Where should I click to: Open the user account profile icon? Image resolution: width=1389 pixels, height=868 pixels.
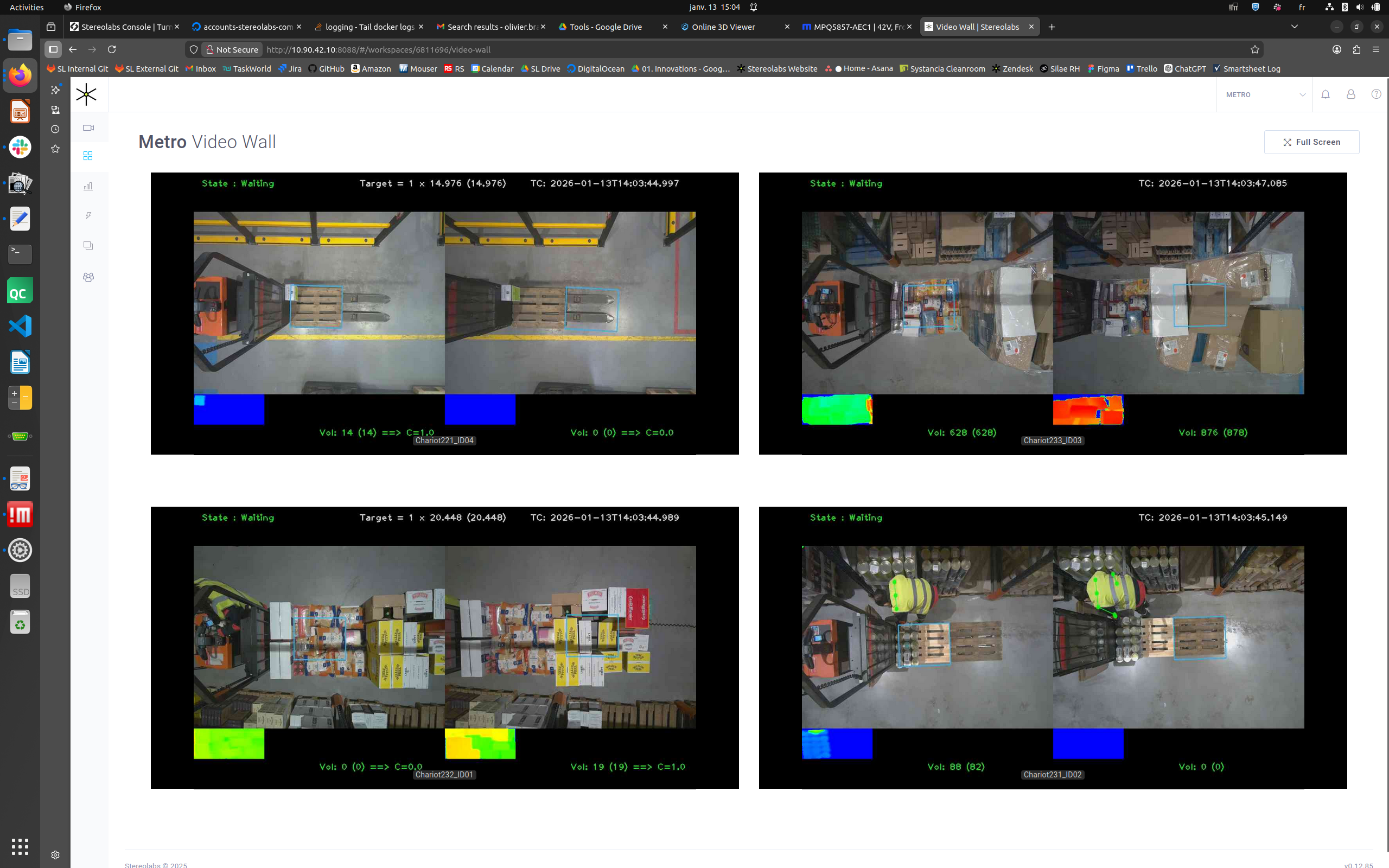pos(1350,95)
